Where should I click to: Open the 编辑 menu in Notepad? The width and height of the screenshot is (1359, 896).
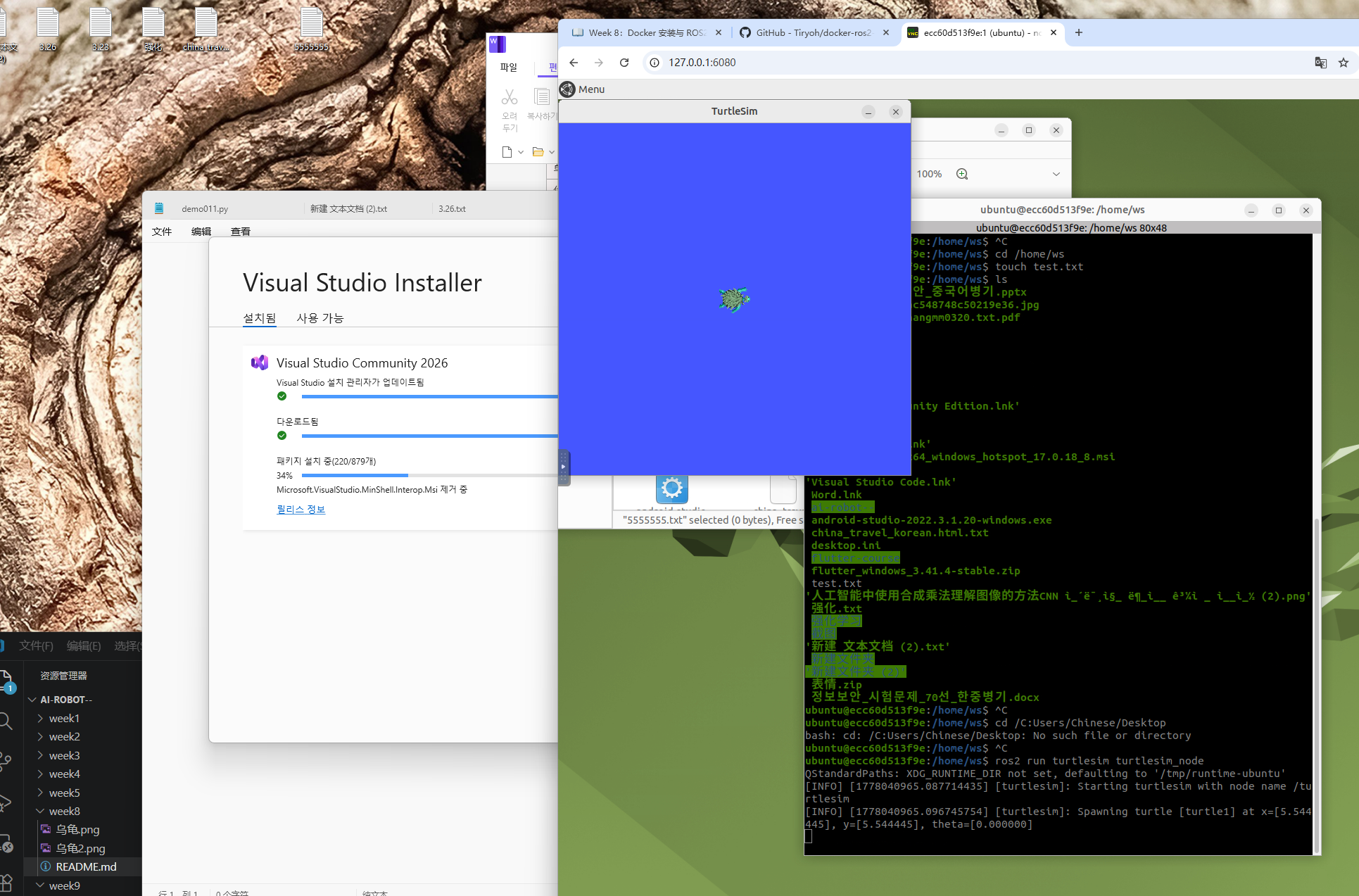[x=201, y=232]
